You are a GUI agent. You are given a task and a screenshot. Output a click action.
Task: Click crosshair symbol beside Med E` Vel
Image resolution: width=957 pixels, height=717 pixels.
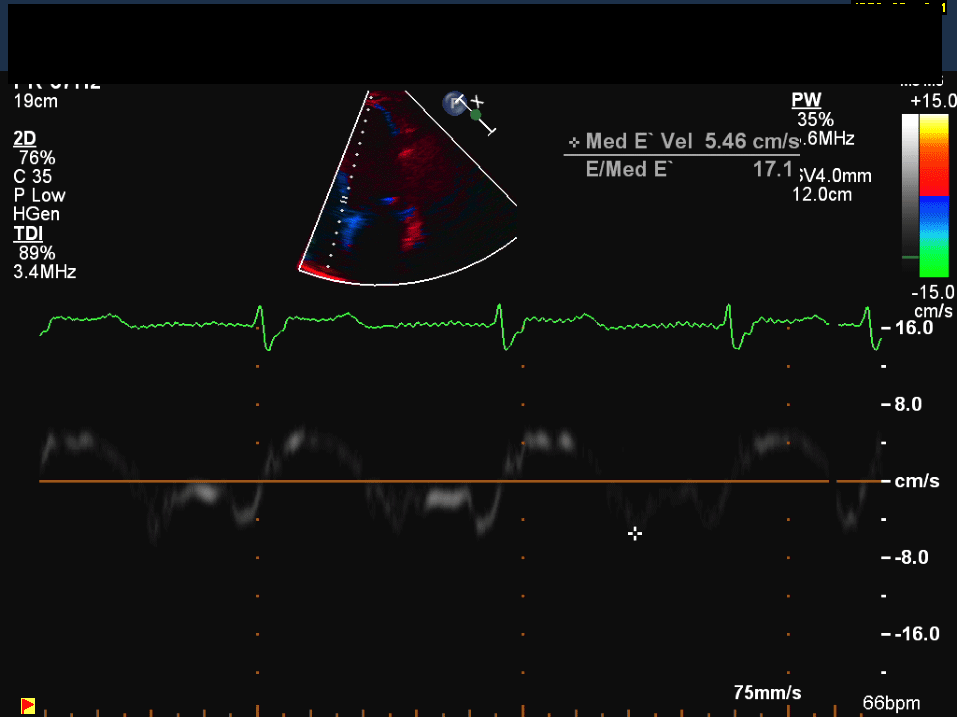tap(573, 142)
